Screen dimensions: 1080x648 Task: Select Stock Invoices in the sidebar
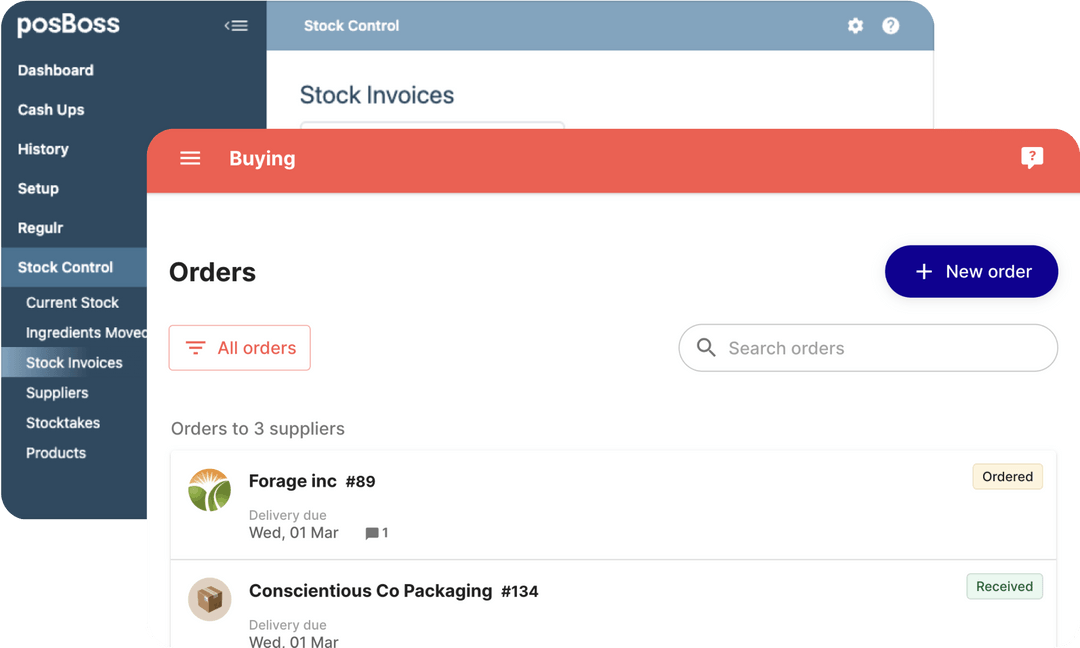pos(74,363)
